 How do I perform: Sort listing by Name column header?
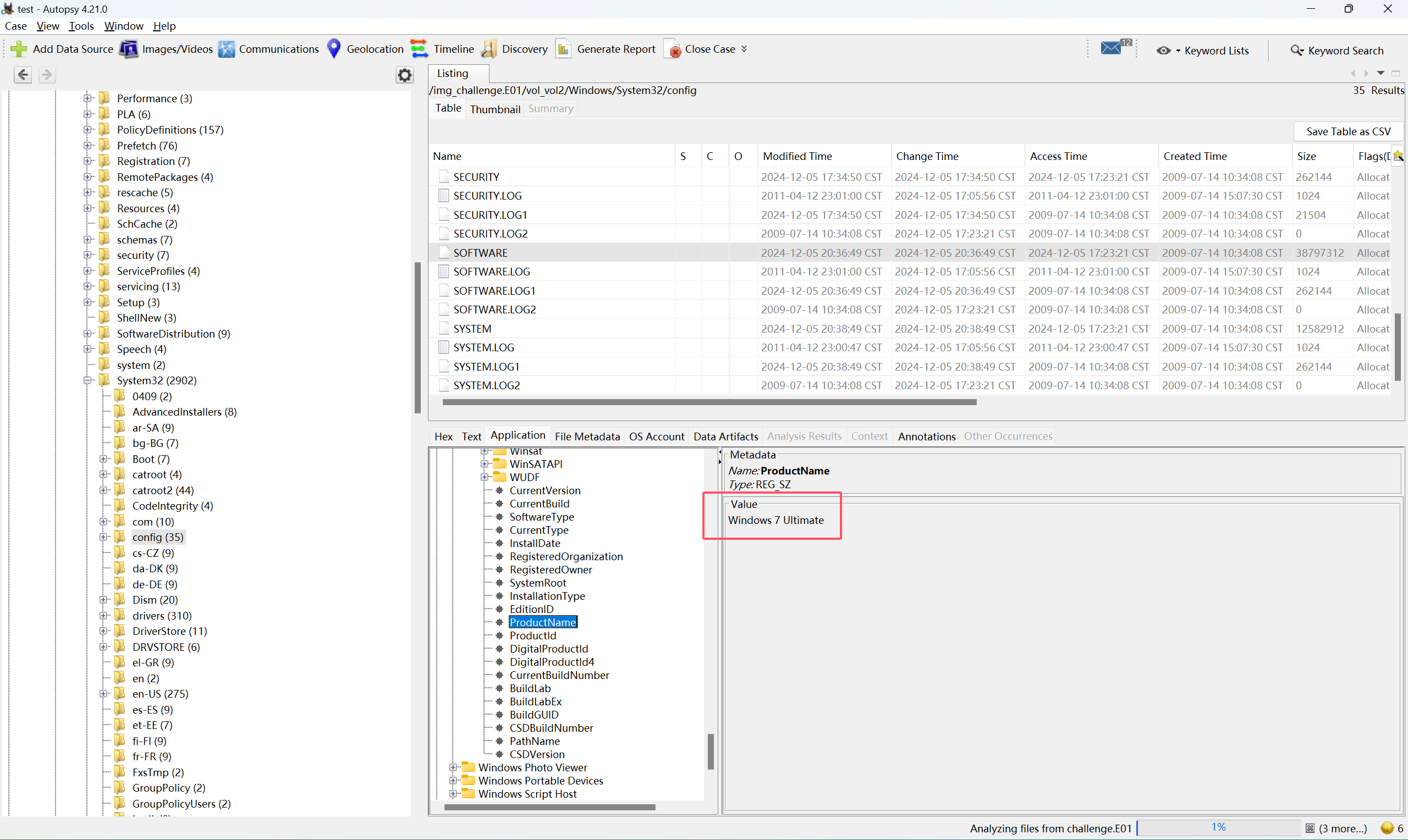coord(552,156)
